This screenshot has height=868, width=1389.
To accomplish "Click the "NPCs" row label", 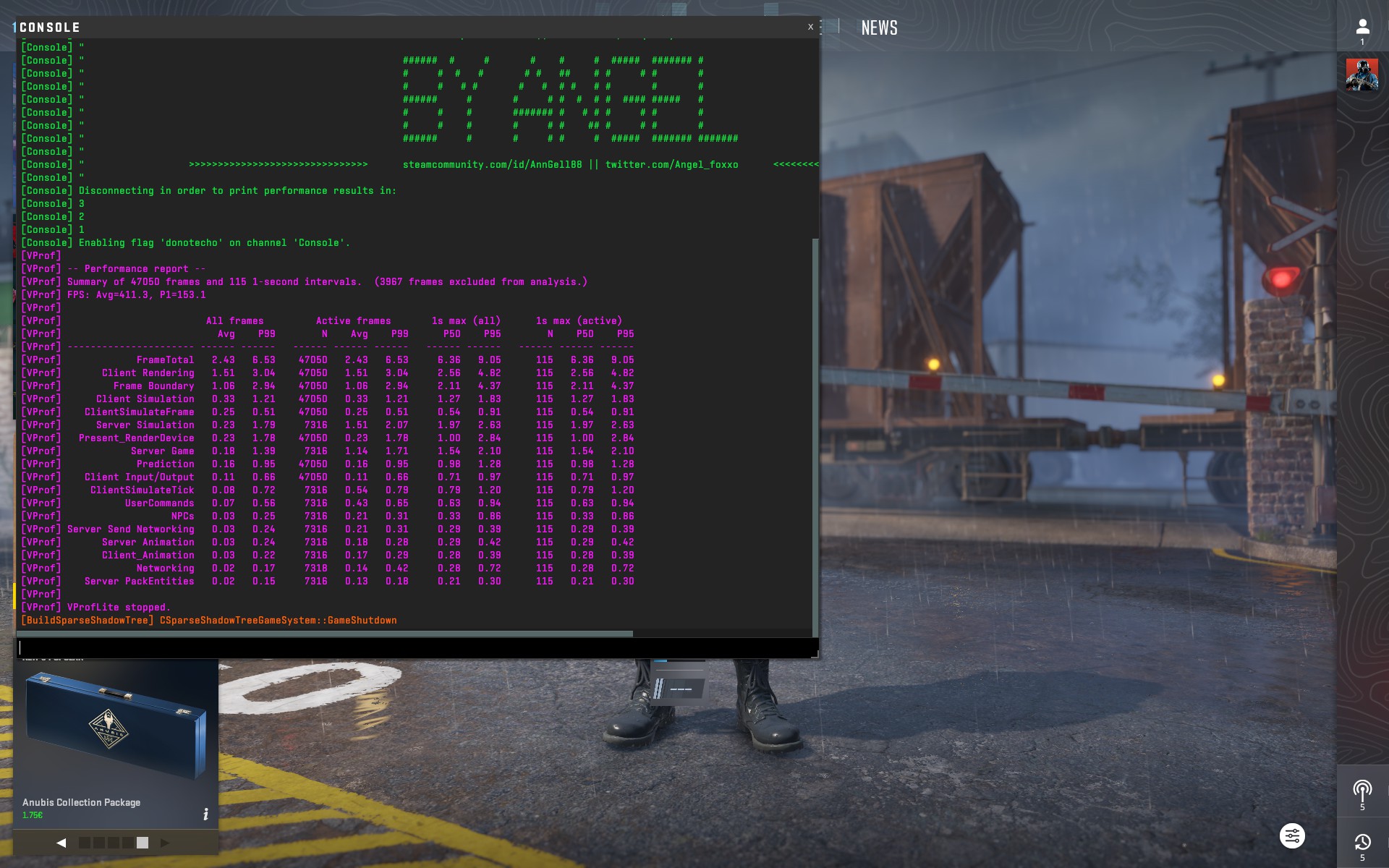I will point(183,516).
